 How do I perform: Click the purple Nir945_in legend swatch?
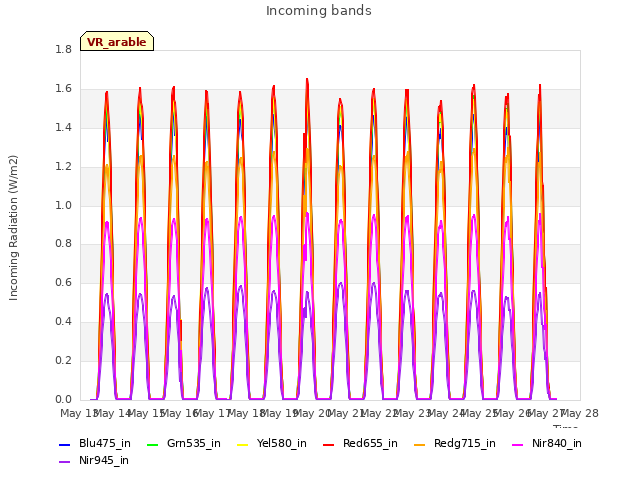64,462
